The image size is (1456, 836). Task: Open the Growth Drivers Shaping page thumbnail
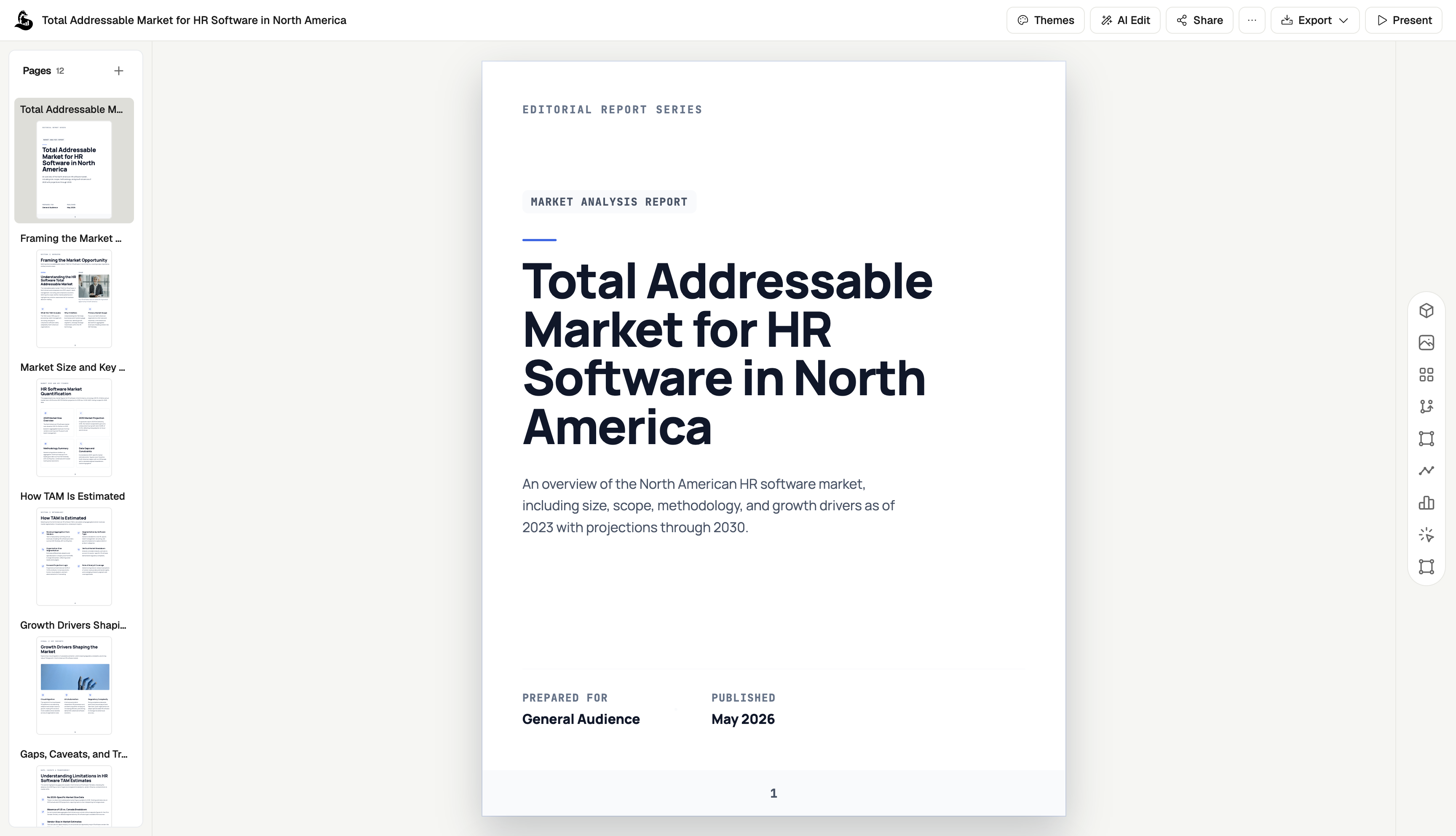pos(74,685)
